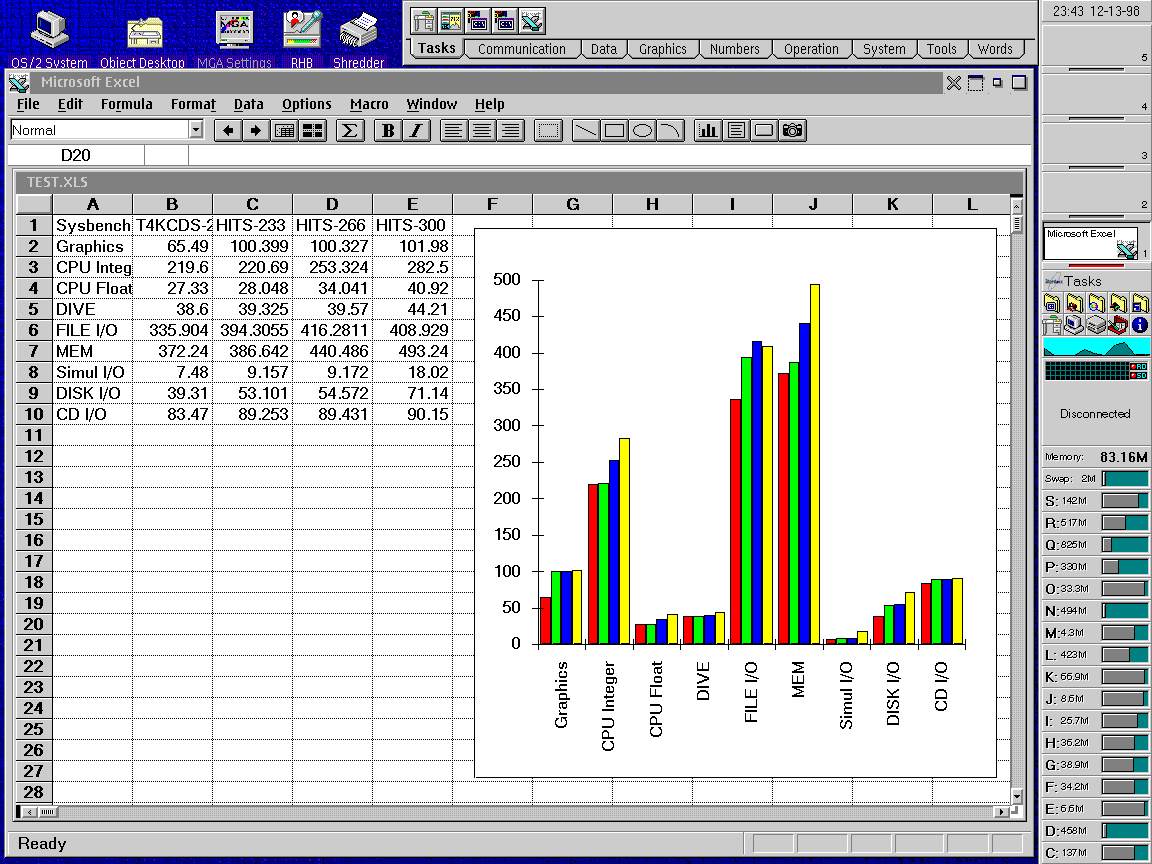Select the rectangle drawing tool

click(614, 130)
